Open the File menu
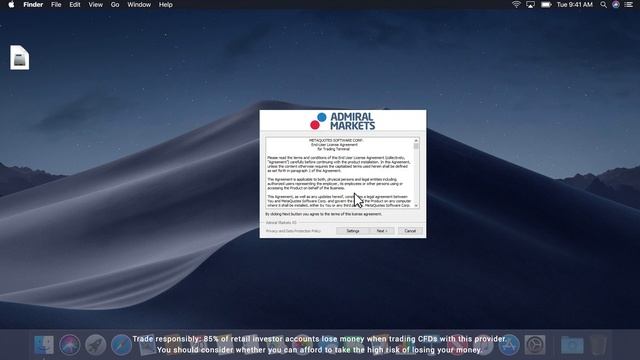Screen dimensions: 640x360 pyautogui.click(x=56, y=4)
